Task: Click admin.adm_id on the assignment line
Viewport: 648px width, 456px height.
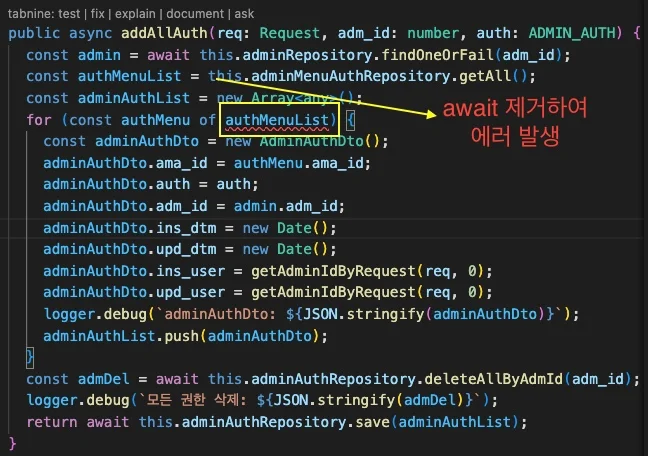Action: click(x=286, y=206)
